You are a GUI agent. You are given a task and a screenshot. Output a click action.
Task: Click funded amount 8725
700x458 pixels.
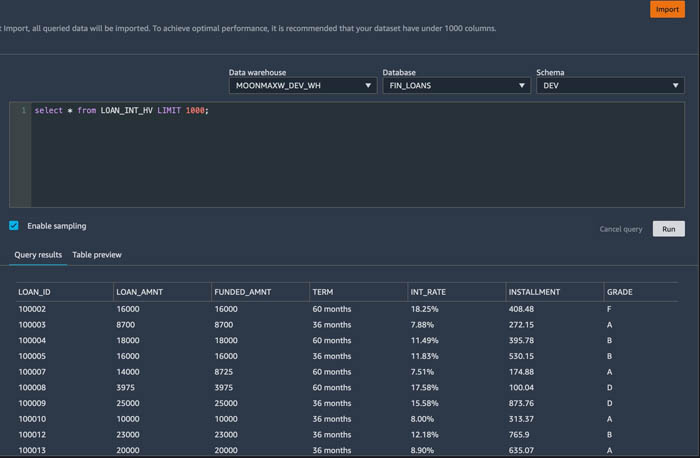click(x=223, y=372)
